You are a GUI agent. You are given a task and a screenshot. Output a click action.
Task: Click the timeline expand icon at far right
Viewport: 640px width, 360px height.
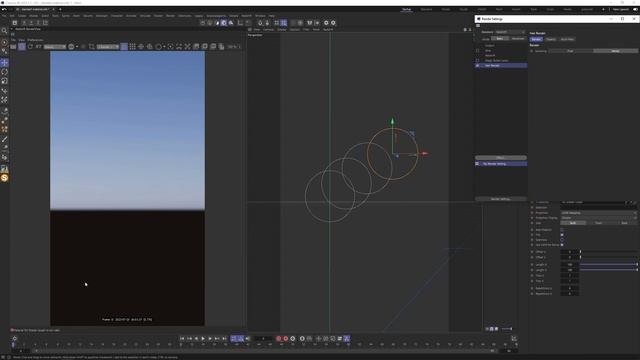[x=514, y=338]
